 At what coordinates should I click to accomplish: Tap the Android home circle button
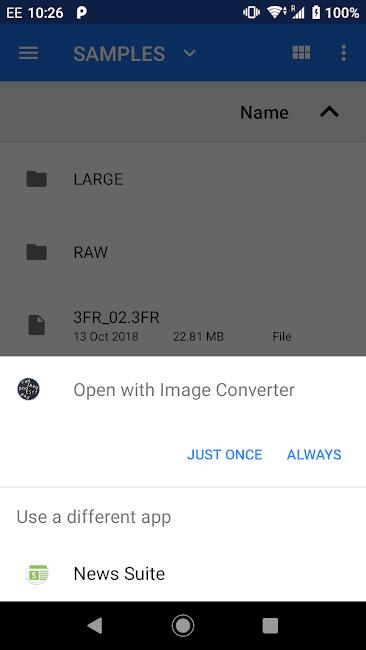pyautogui.click(x=183, y=626)
